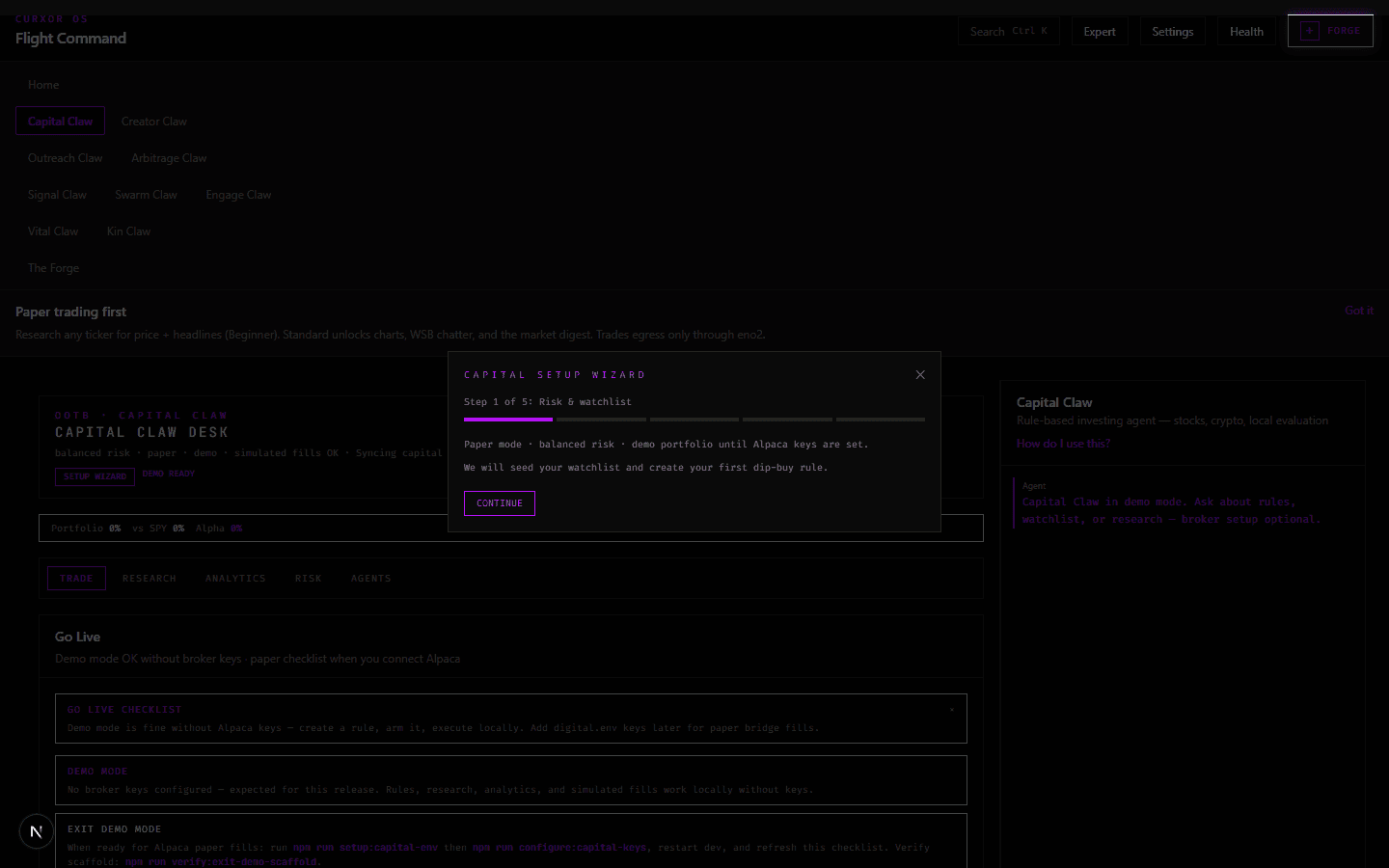The height and width of the screenshot is (868, 1389).
Task: Dismiss the Go Live Checklist card
Action: point(952,710)
